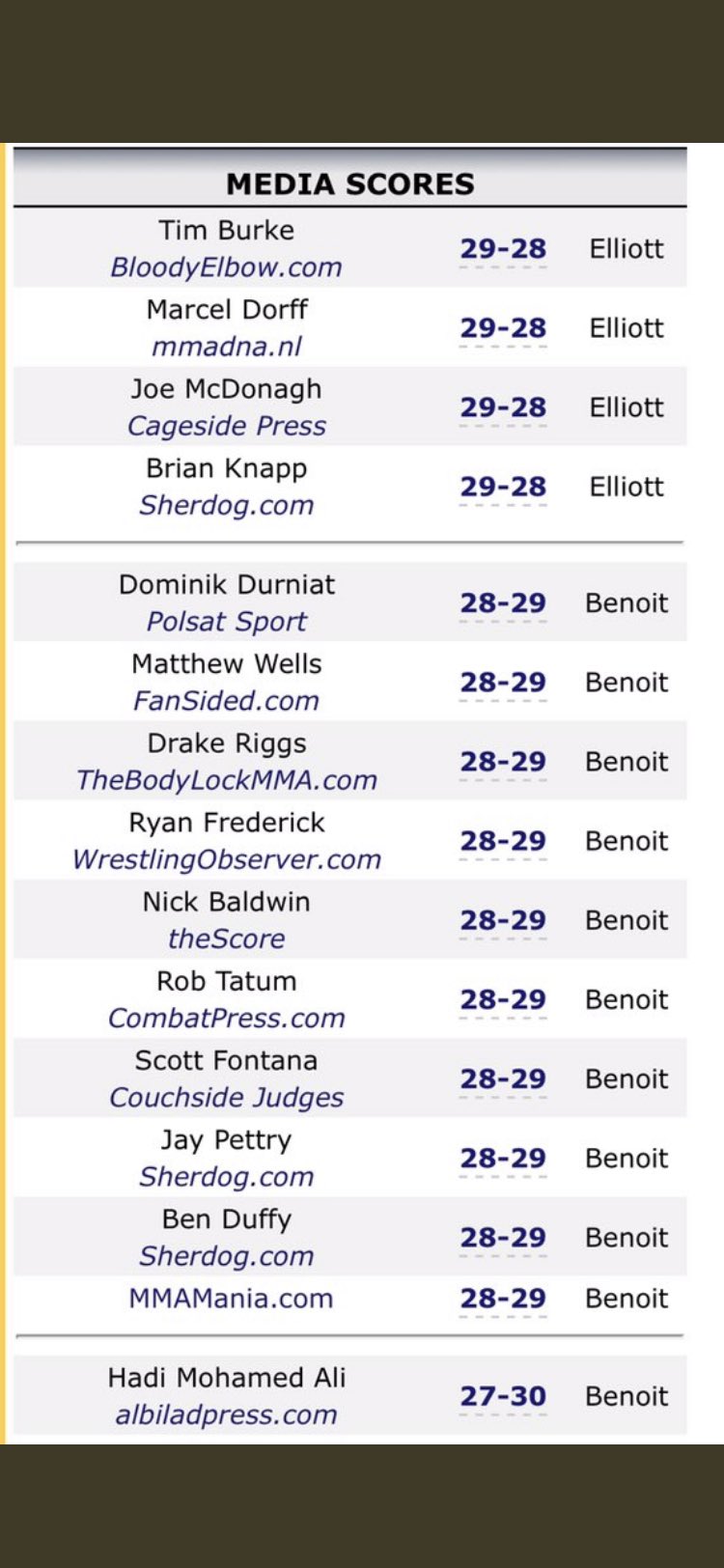724x1568 pixels.
Task: Open WrestlingObserver.com link
Action: 227,859
